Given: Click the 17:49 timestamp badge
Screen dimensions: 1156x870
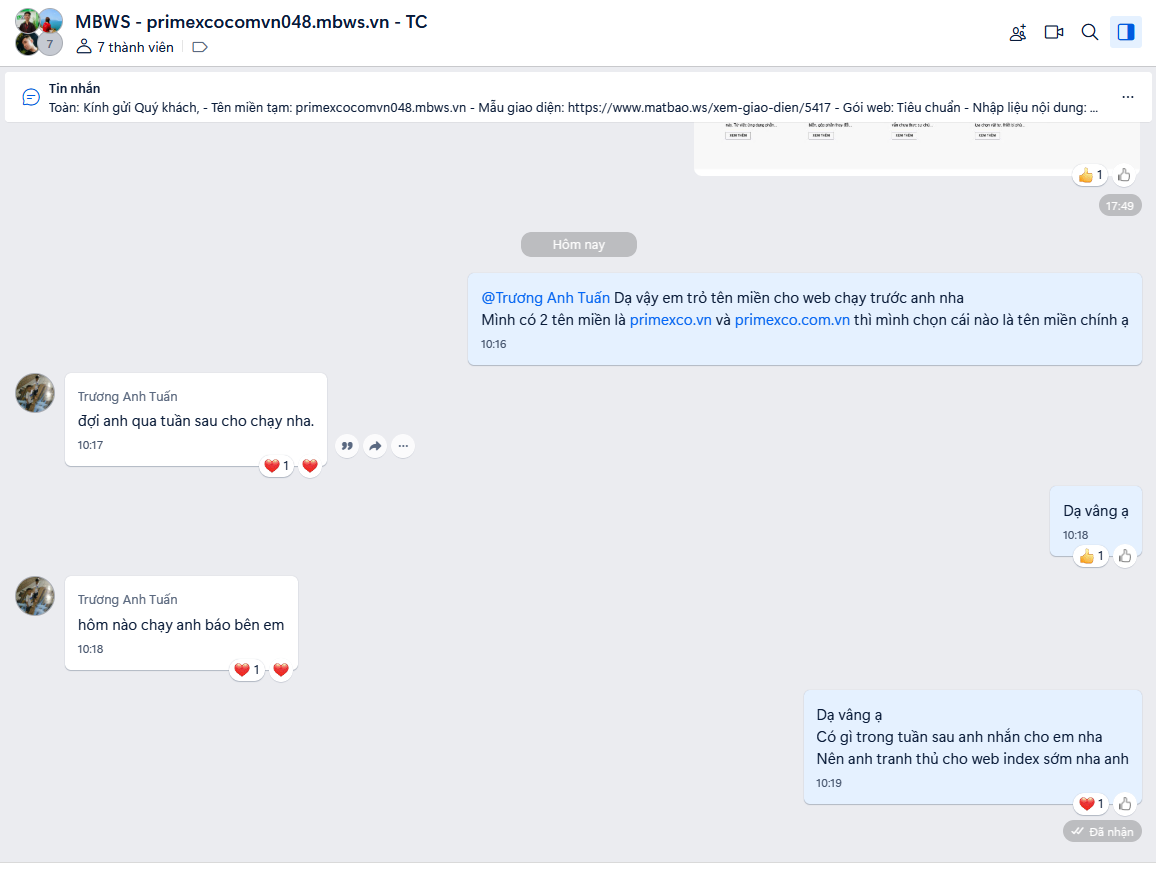Looking at the screenshot, I should pyautogui.click(x=1120, y=206).
